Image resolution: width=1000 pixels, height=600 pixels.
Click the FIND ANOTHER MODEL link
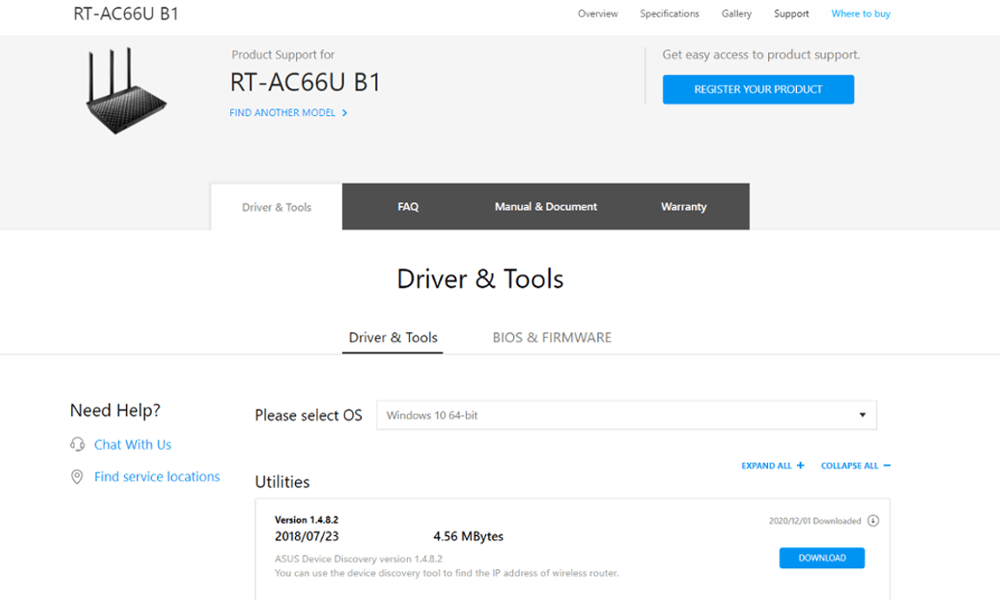[283, 113]
